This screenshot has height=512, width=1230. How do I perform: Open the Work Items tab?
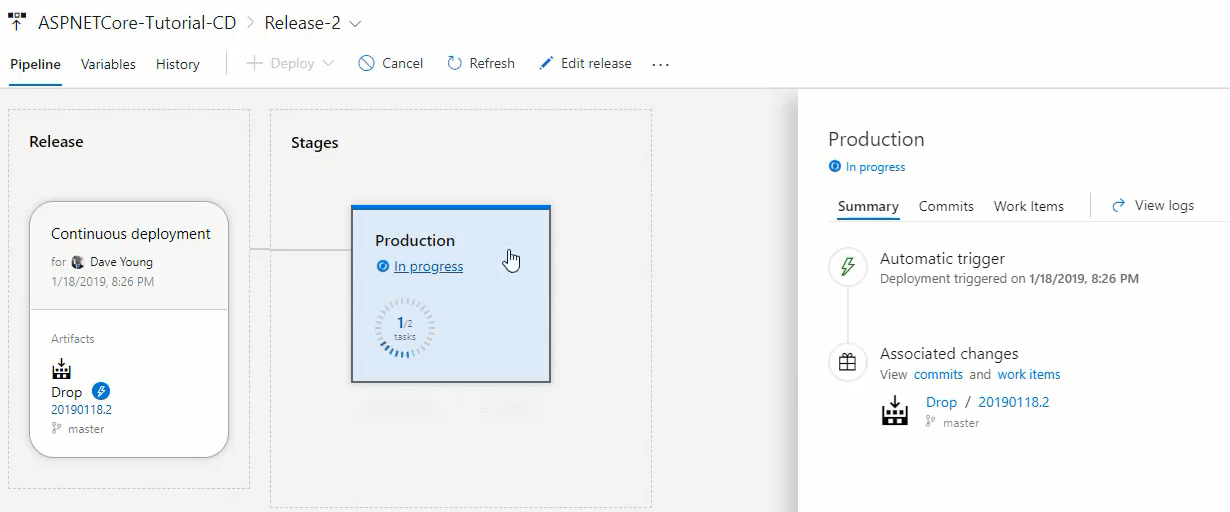coord(1029,206)
